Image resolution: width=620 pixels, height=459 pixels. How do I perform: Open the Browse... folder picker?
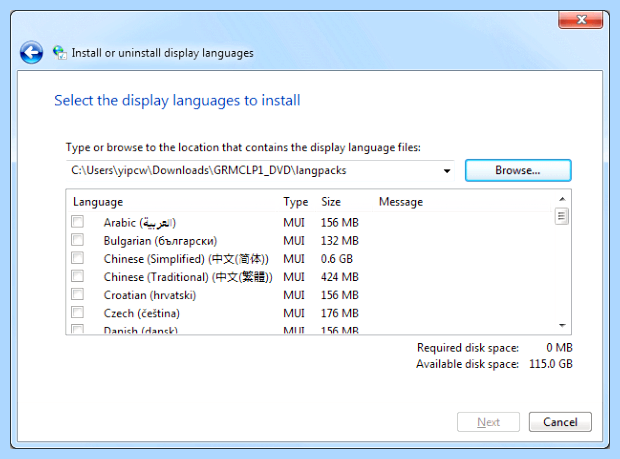[x=518, y=170]
